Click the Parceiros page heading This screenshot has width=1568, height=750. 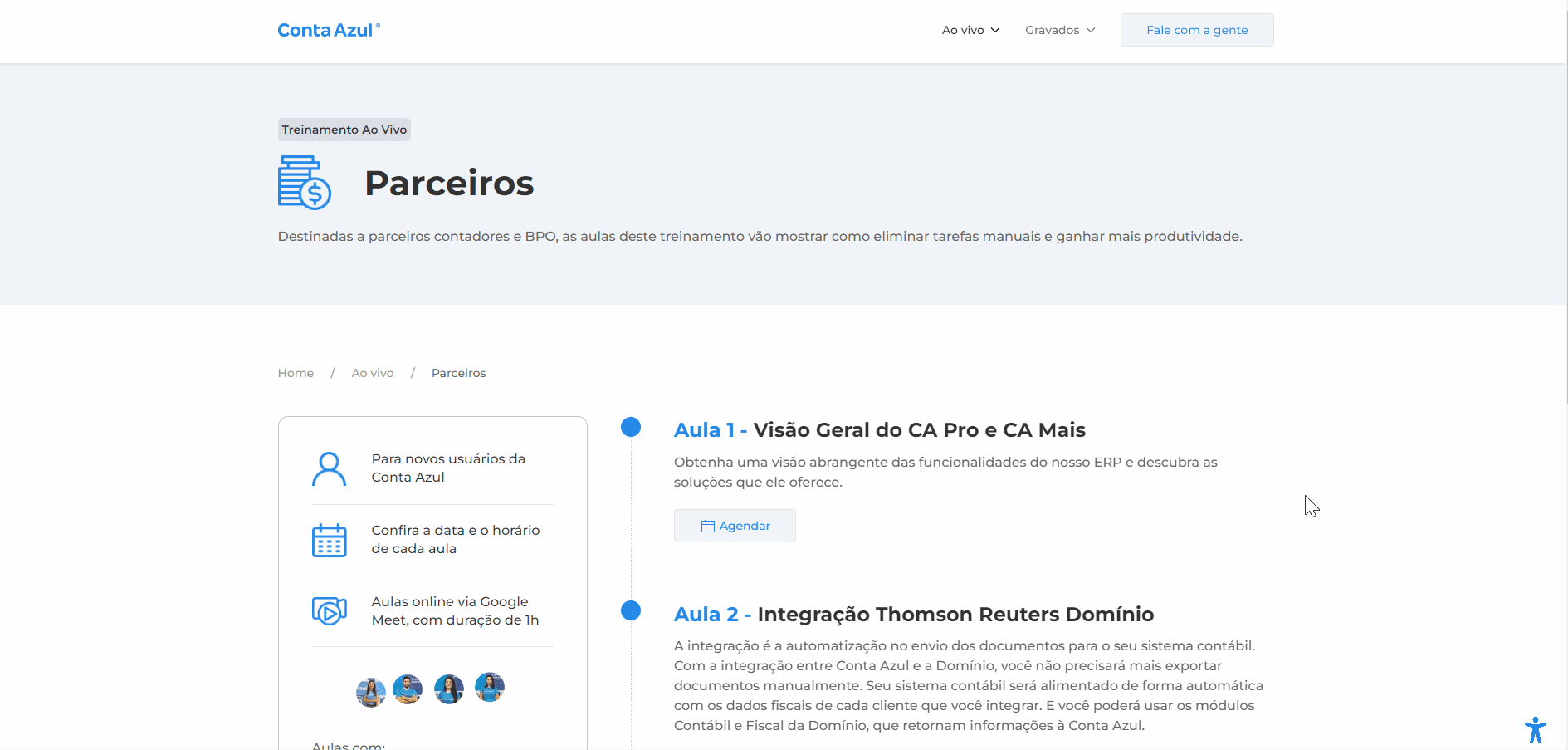click(449, 183)
